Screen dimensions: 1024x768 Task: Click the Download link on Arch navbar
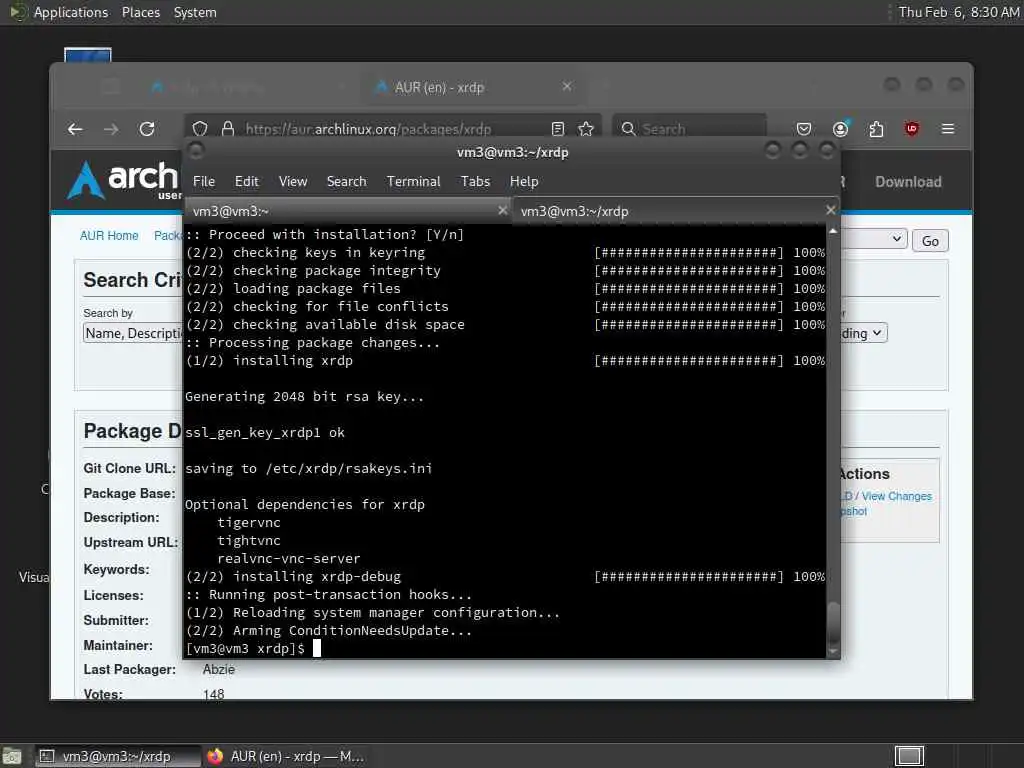(x=908, y=182)
